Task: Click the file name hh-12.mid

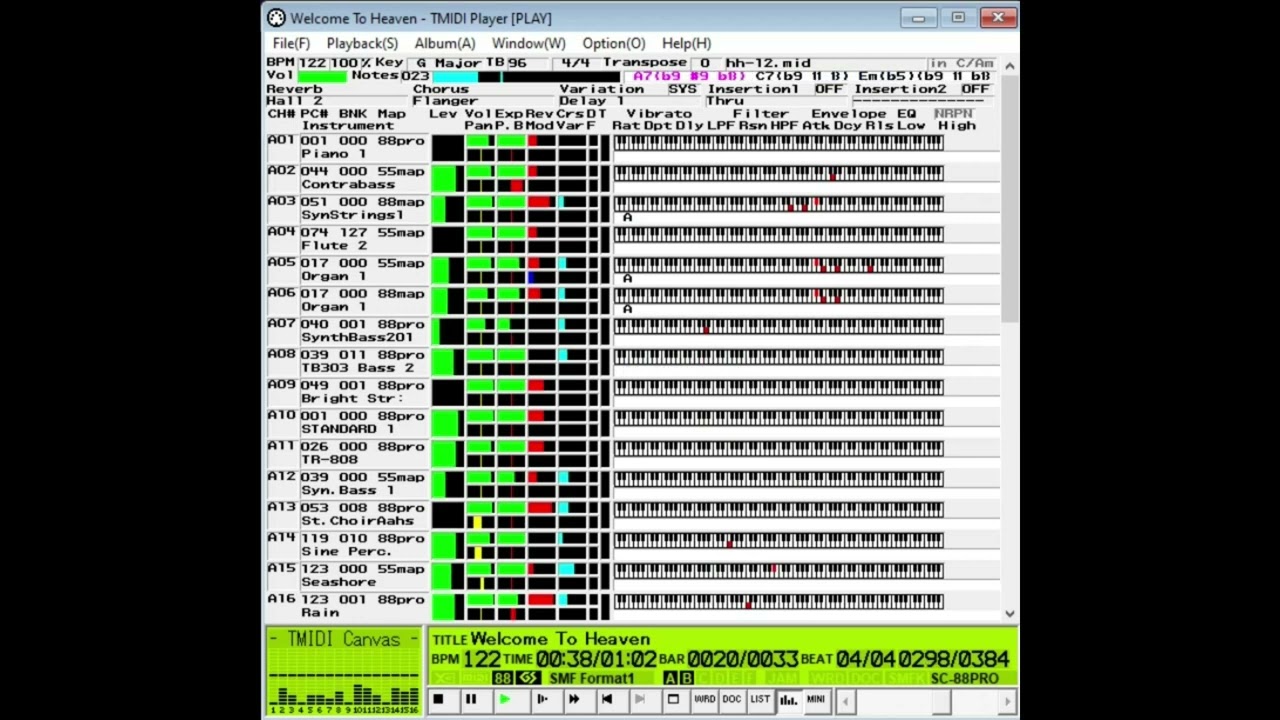Action: [768, 63]
